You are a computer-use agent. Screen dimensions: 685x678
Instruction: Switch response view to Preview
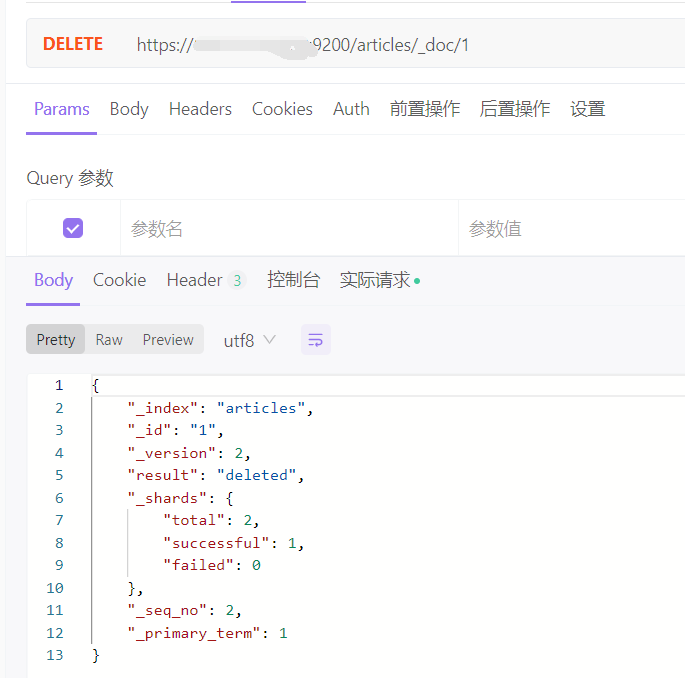pos(168,340)
